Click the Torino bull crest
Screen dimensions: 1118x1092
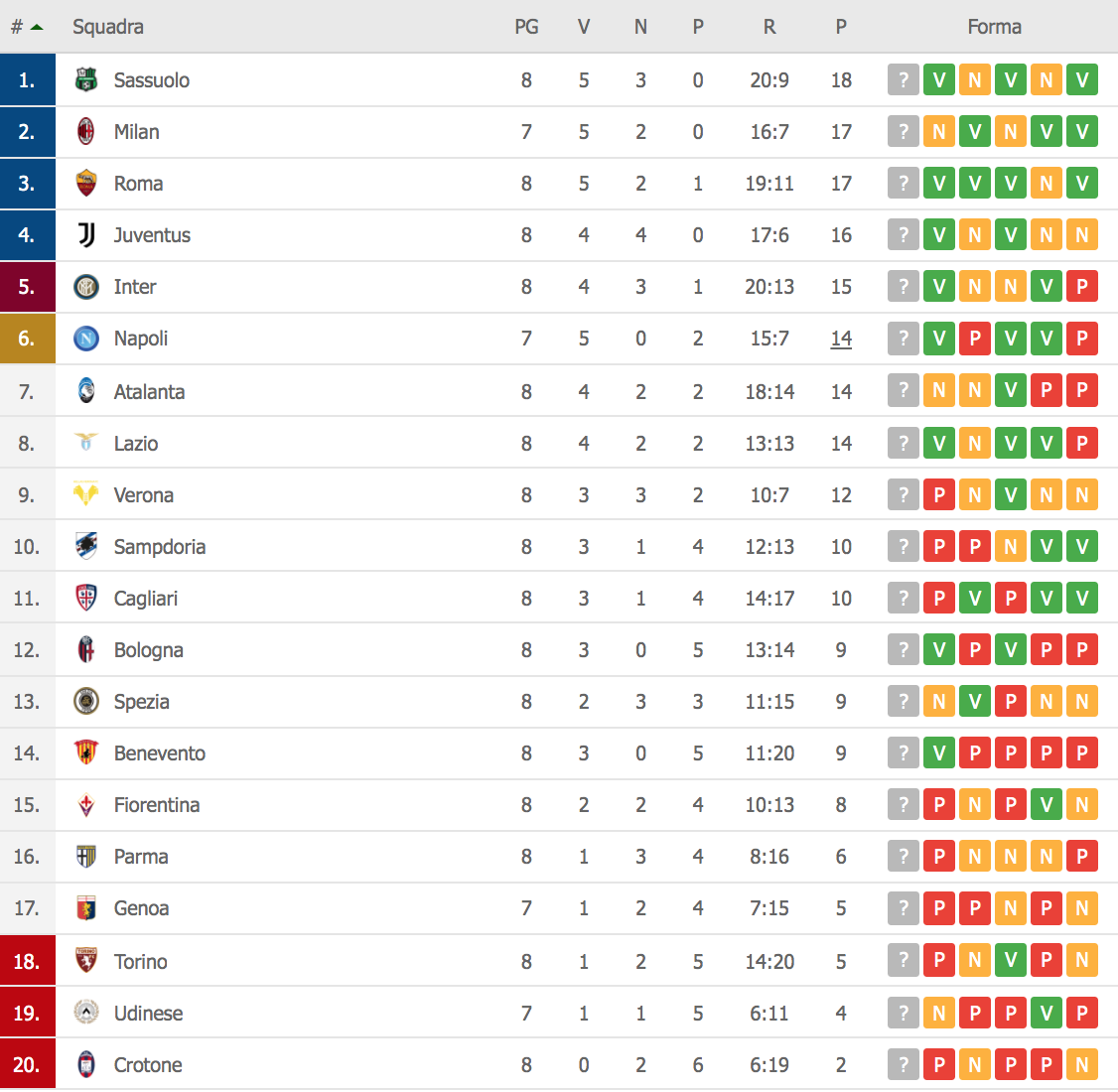pos(87,960)
